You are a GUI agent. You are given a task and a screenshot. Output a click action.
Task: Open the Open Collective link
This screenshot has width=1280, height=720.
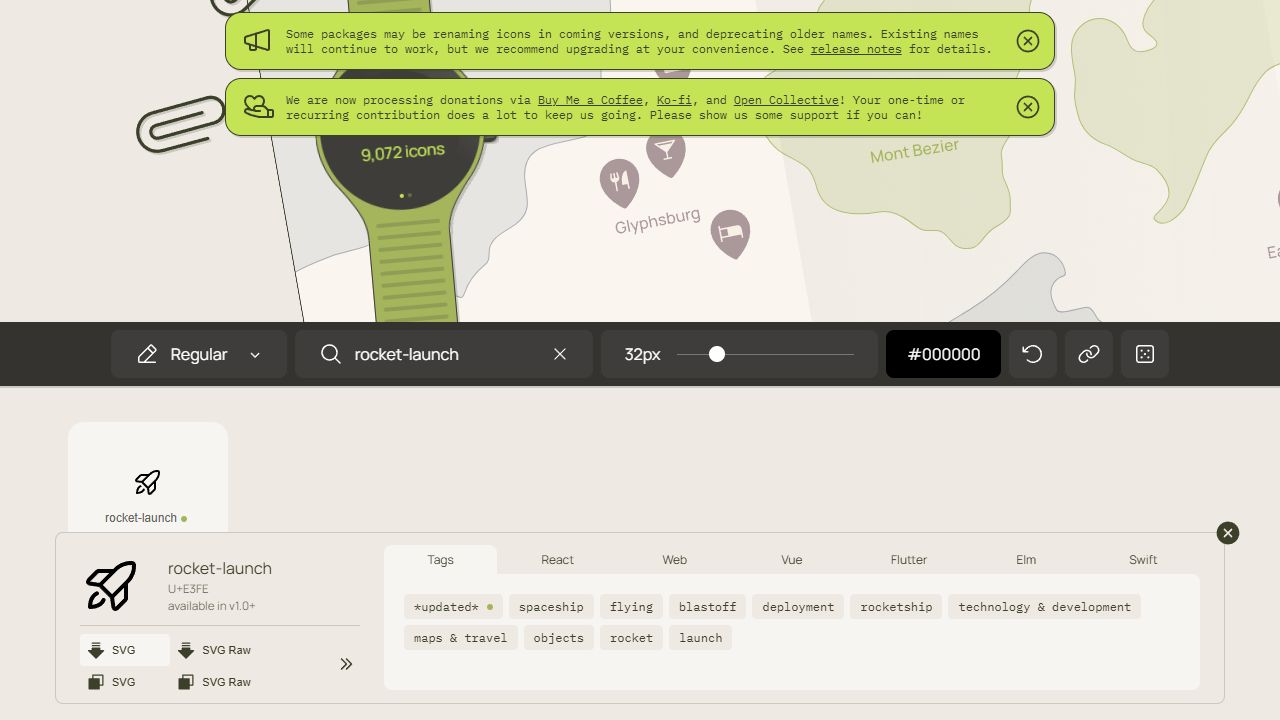[x=786, y=100]
